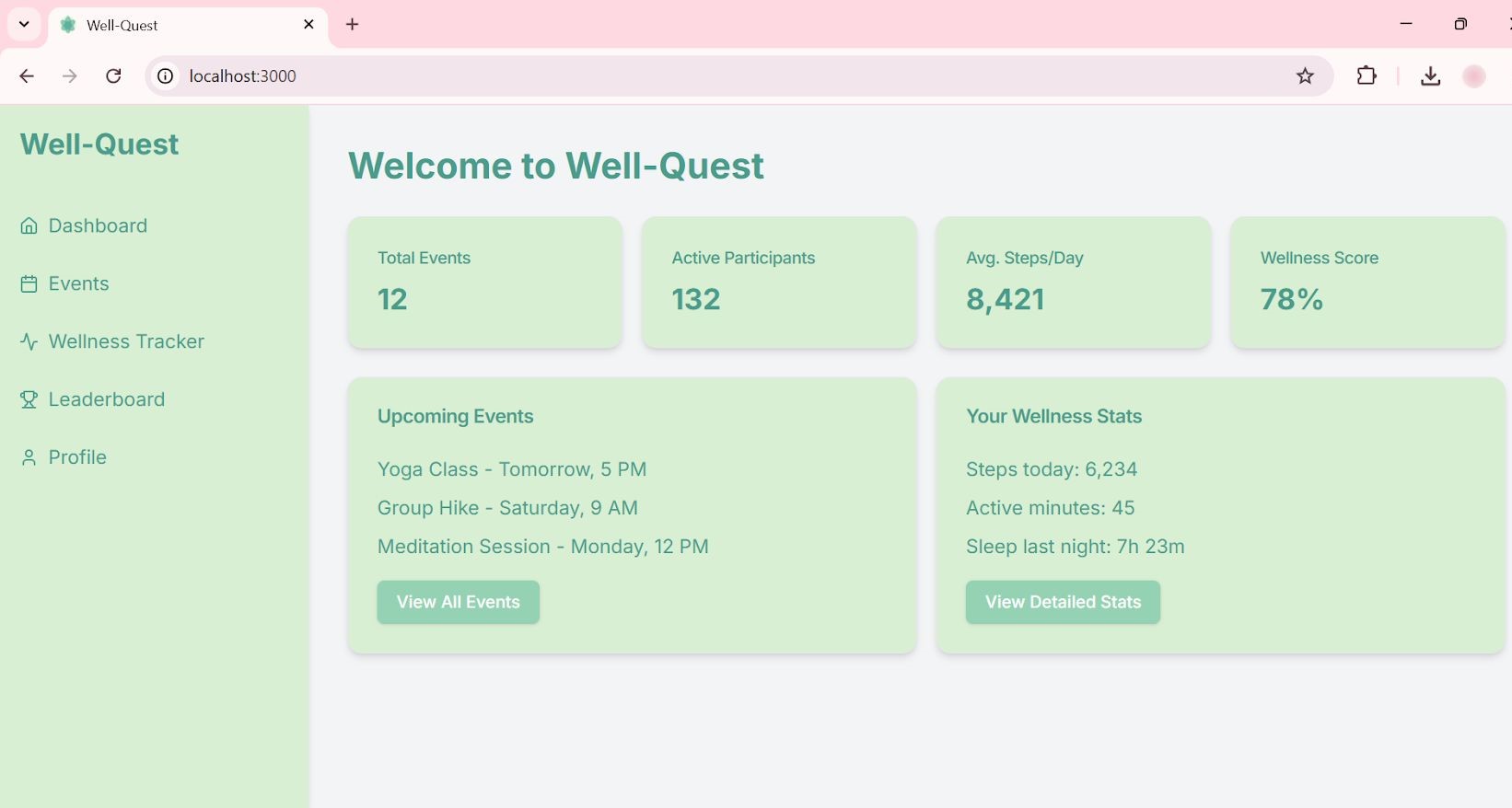This screenshot has height=808, width=1512.
Task: Click the Wellness Tracker activity pulse icon
Action: [29, 341]
